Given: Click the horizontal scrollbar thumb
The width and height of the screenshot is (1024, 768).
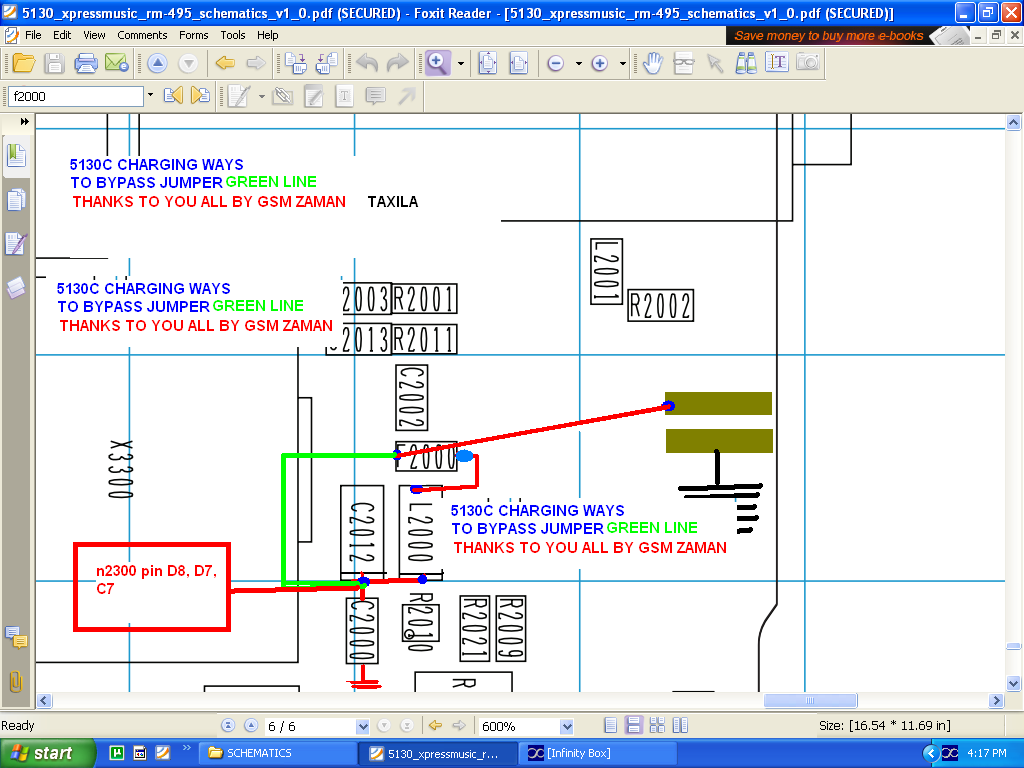Looking at the screenshot, I should click(810, 701).
